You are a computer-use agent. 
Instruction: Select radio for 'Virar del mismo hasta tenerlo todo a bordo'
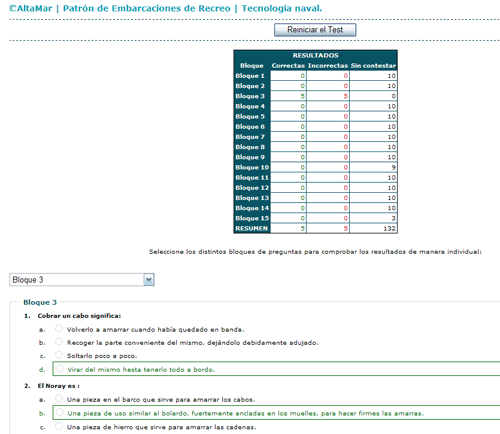coord(60,369)
